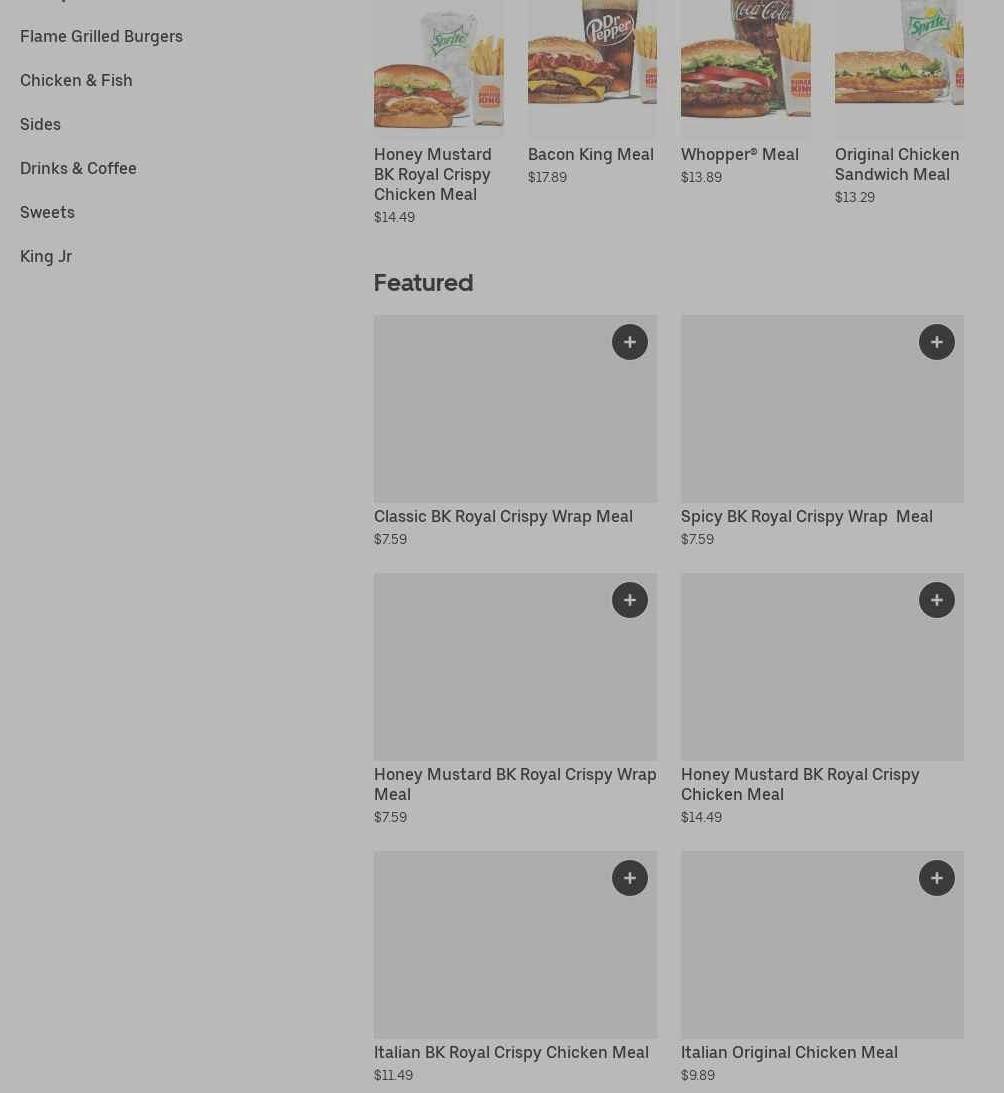Screen dimensions: 1004x1093
Task: Open Classic BK Royal Crispy Wrap Meal title
Action: click(x=503, y=517)
